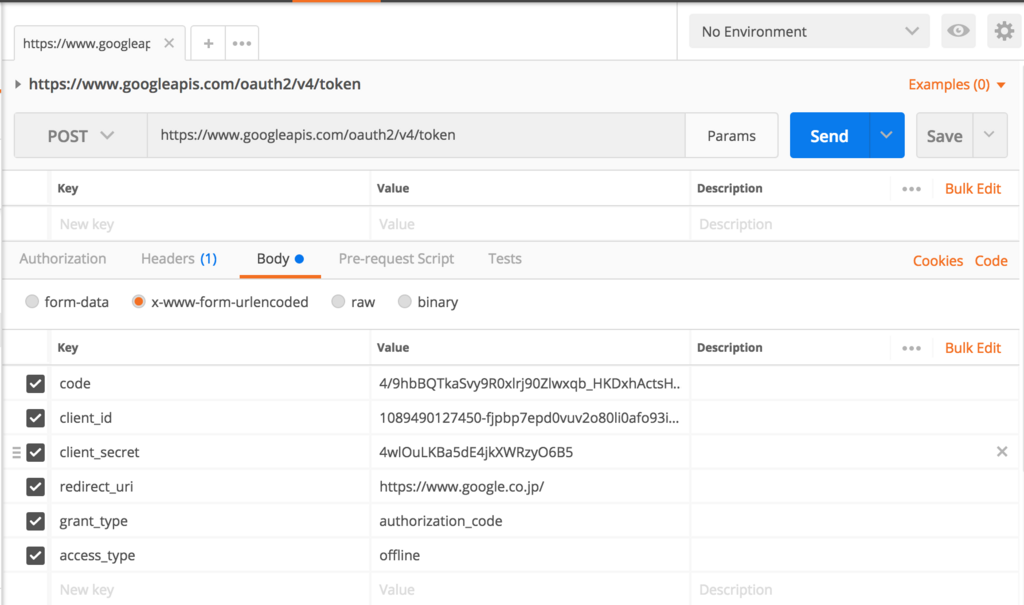Viewport: 1024px width, 605px height.
Task: Toggle the Params button
Action: click(x=731, y=135)
